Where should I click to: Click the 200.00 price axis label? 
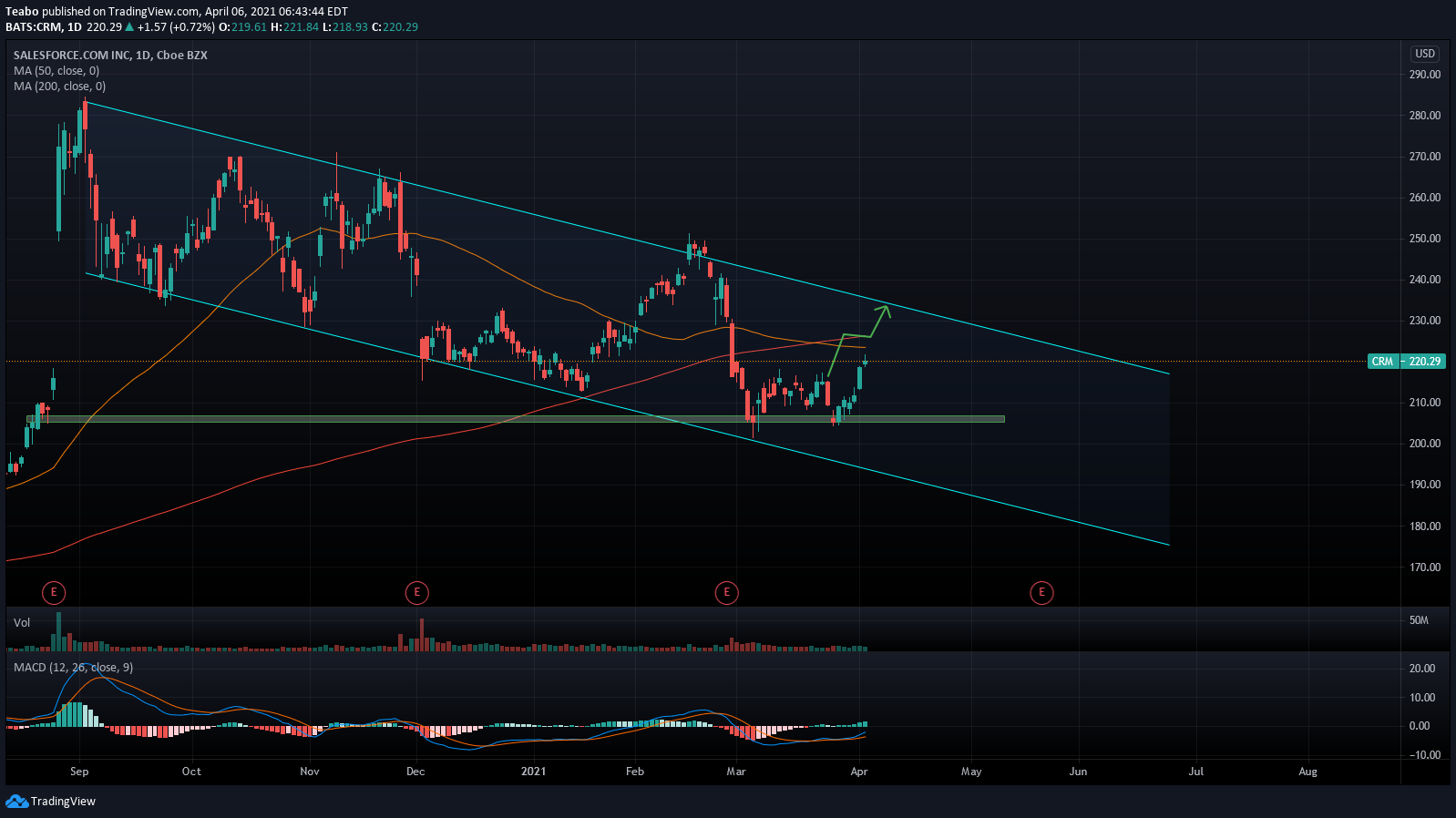point(1424,444)
